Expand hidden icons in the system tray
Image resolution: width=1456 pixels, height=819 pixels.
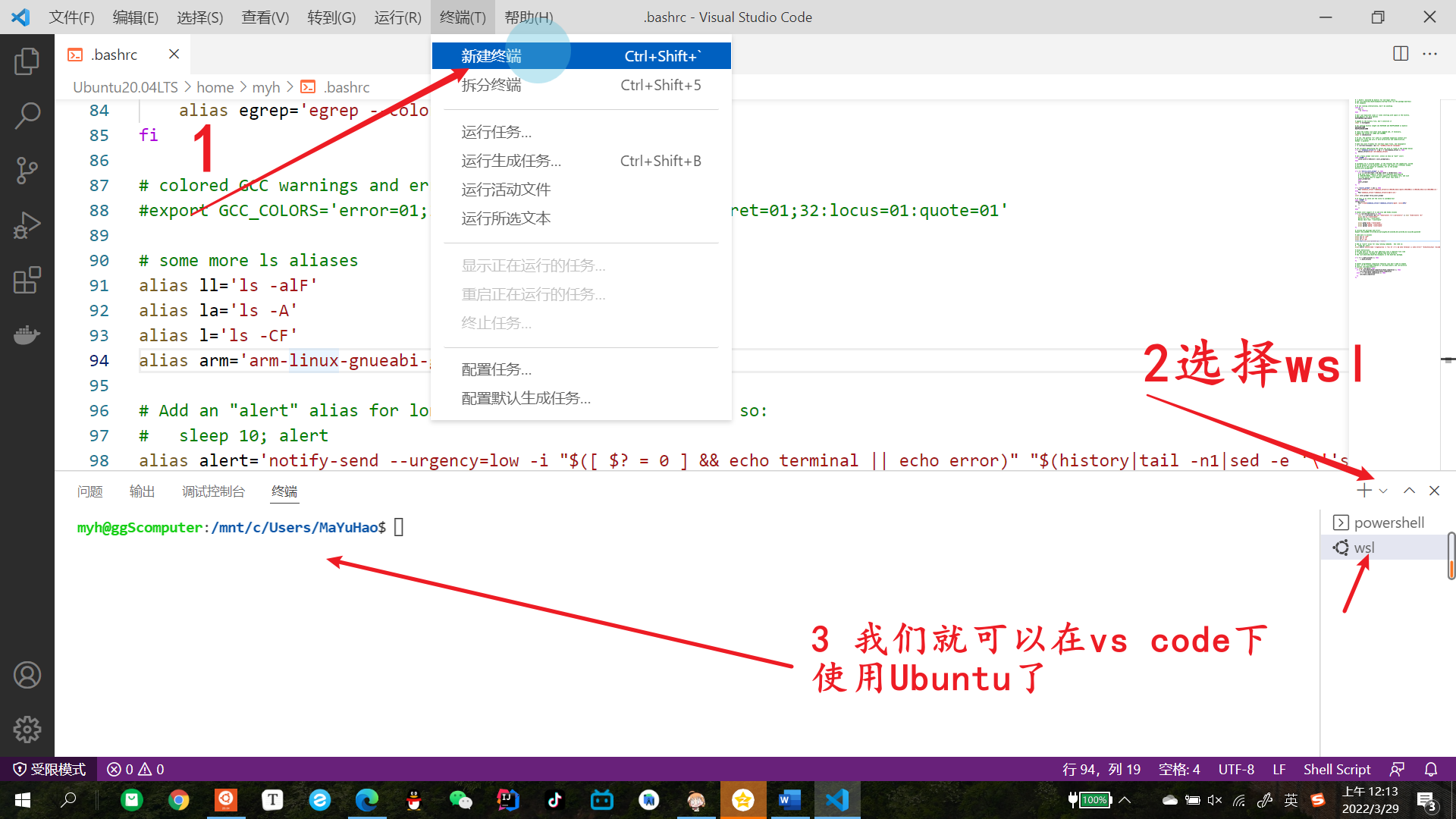tap(1125, 800)
